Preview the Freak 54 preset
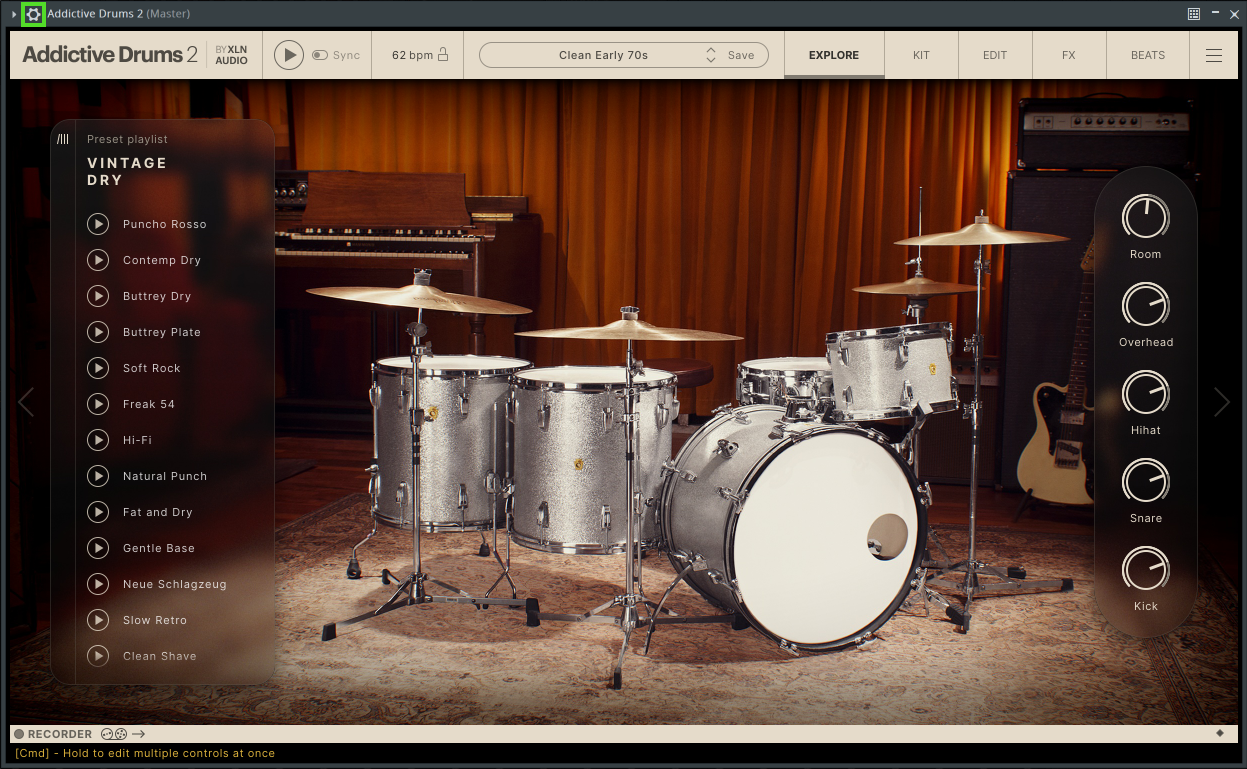Viewport: 1247px width, 769px height. click(x=98, y=404)
